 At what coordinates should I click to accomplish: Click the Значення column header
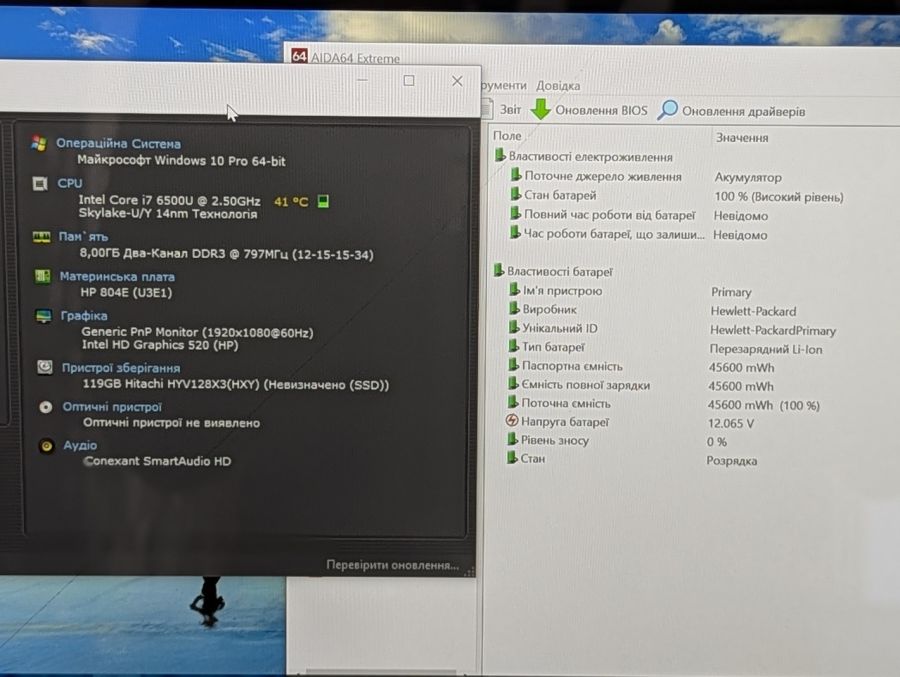pyautogui.click(x=742, y=138)
